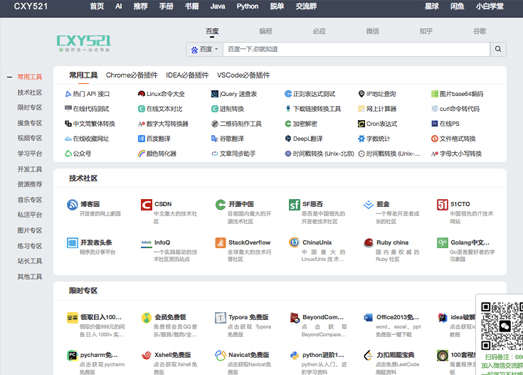Open Typora 免费版 card

(243, 325)
